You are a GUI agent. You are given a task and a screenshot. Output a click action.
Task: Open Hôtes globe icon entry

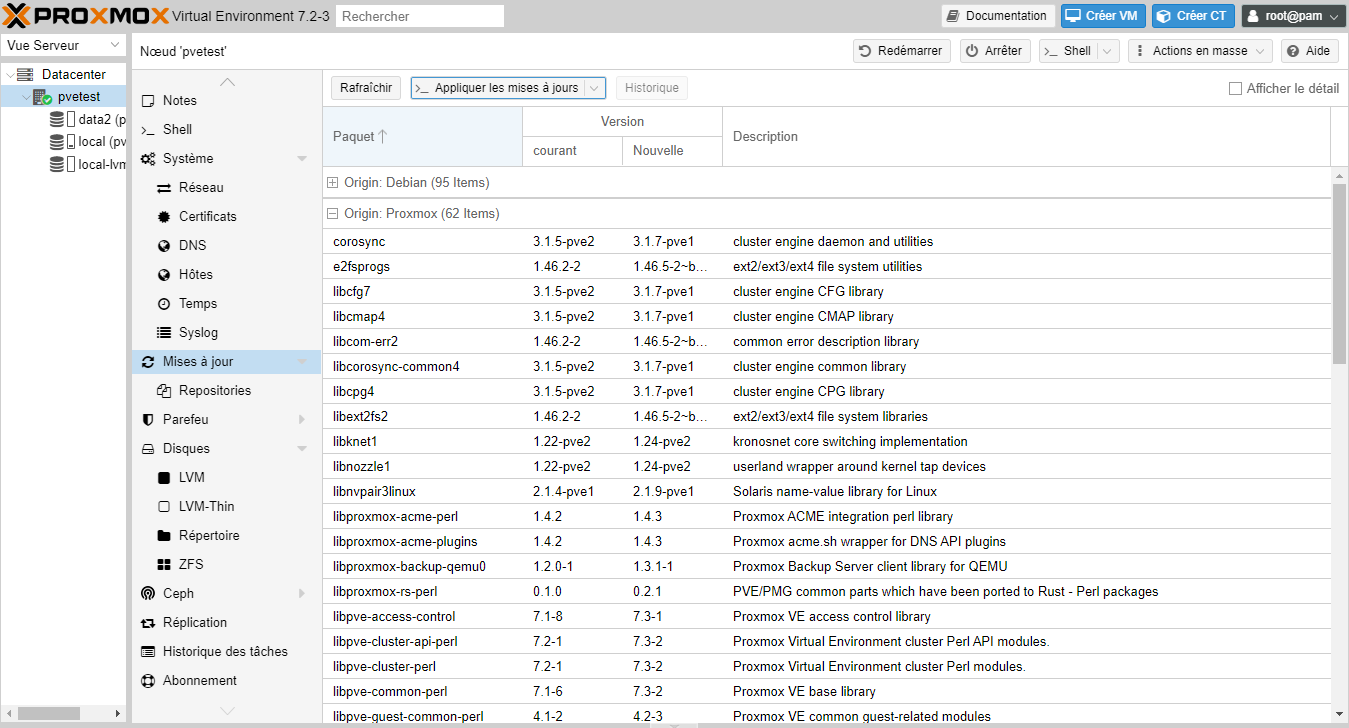point(164,274)
